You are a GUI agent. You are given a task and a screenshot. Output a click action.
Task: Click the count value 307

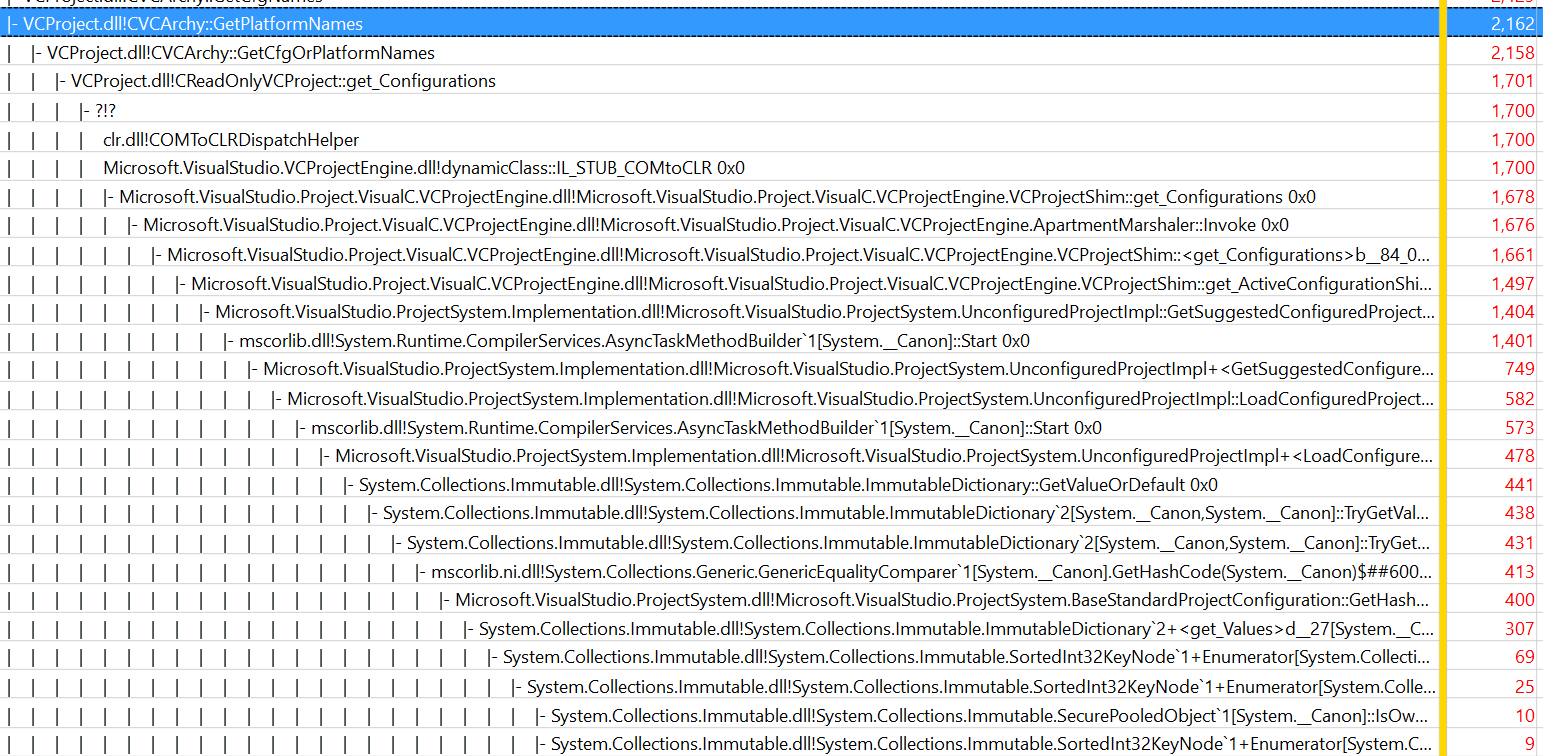click(x=1519, y=629)
